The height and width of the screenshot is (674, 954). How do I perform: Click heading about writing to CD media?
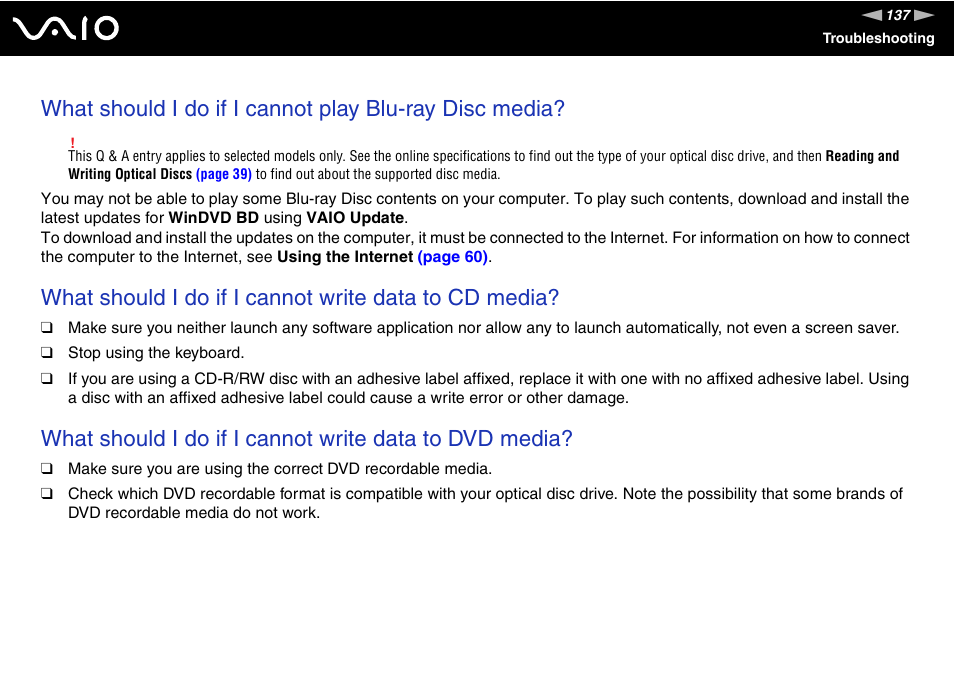(x=299, y=297)
